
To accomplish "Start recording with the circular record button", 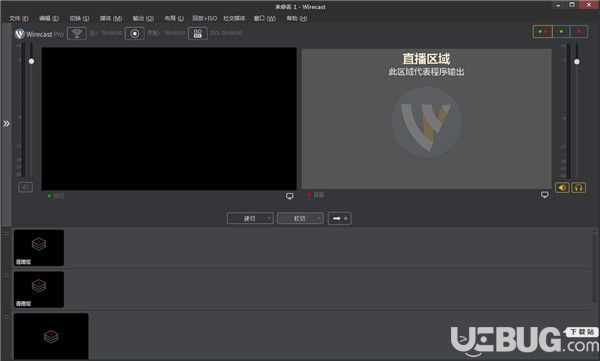I will 135,34.
